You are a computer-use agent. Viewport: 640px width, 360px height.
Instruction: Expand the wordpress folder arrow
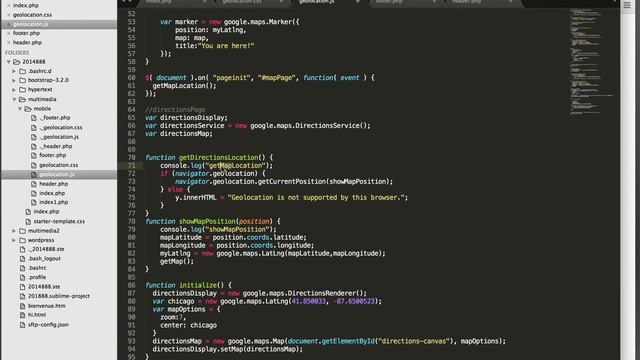(14, 240)
